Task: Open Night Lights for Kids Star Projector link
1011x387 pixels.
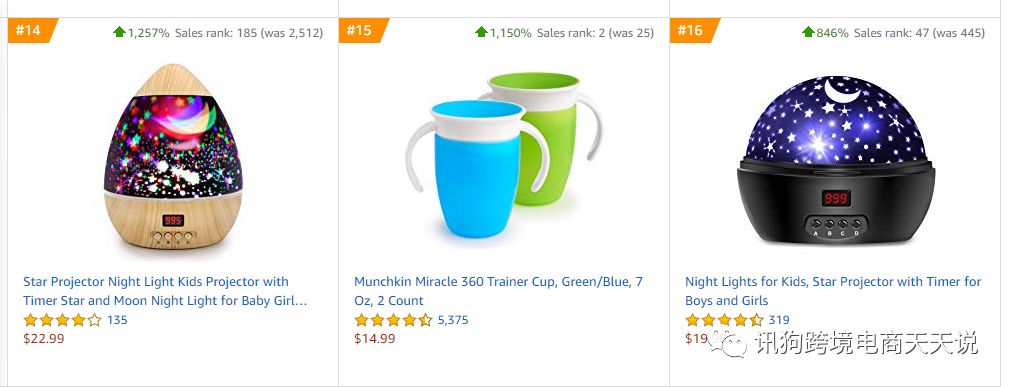Action: click(x=833, y=291)
